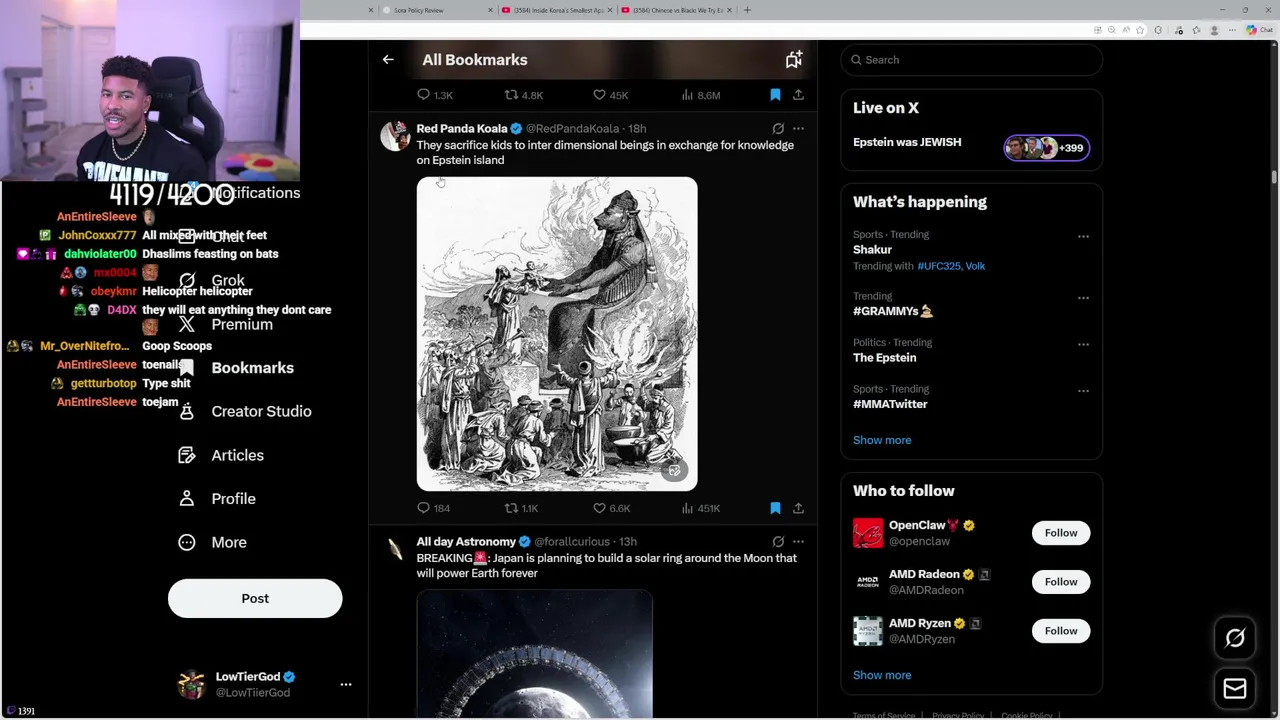
Task: Like the post with 45K likes
Action: 610,95
